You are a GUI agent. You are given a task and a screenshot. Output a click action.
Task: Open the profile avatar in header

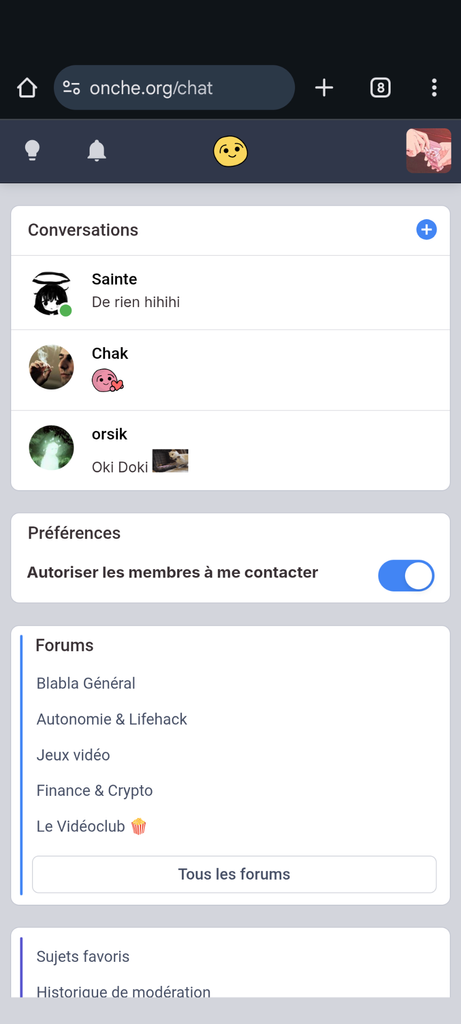pyautogui.click(x=428, y=151)
